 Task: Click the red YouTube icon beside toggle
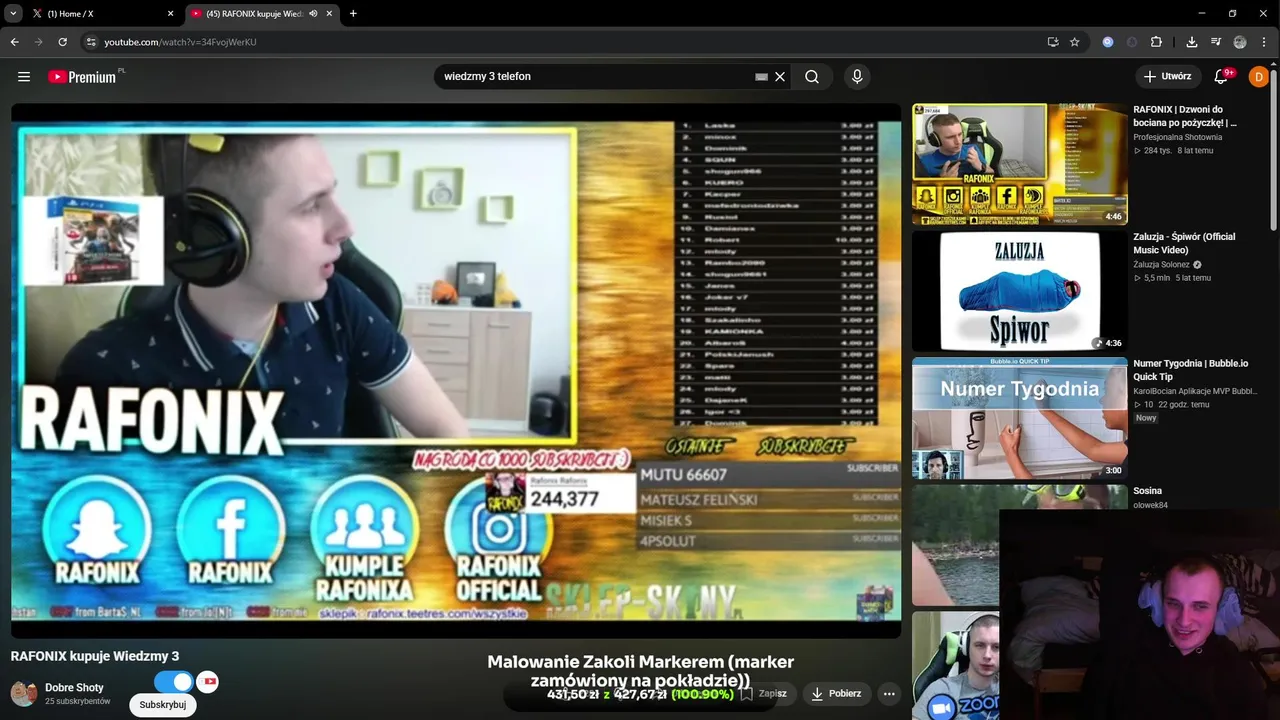tap(207, 682)
